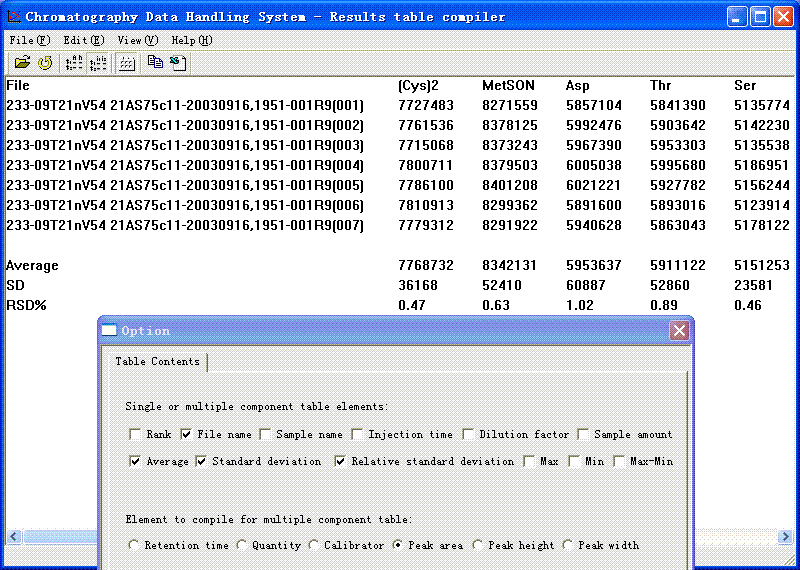Click the MetSON column header
Screen dimensions: 800x570
coord(509,86)
